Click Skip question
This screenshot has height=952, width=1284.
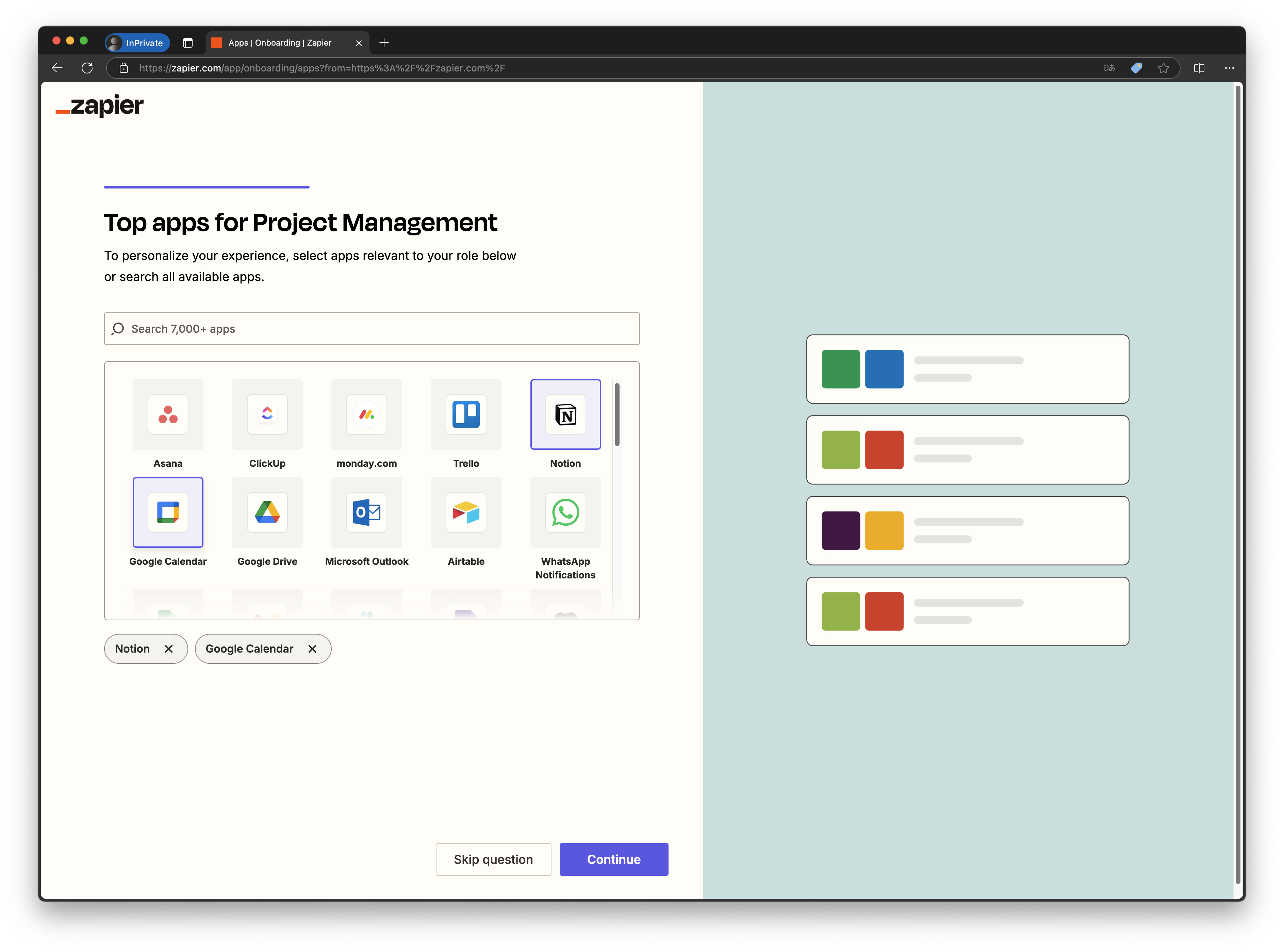[x=493, y=859]
